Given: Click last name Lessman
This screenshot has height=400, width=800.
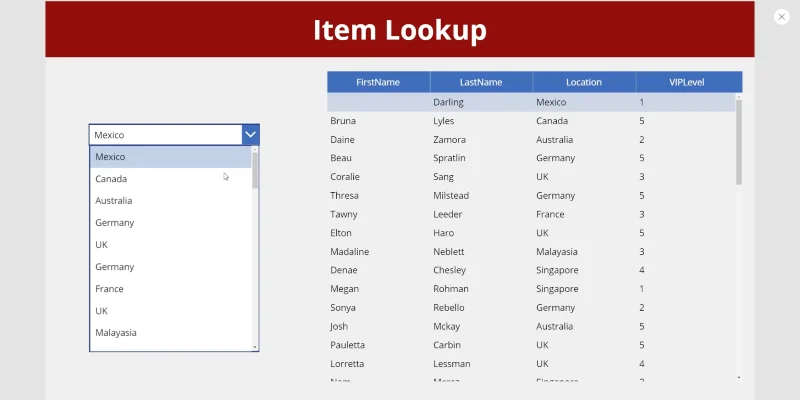Looking at the screenshot, I should [x=452, y=364].
